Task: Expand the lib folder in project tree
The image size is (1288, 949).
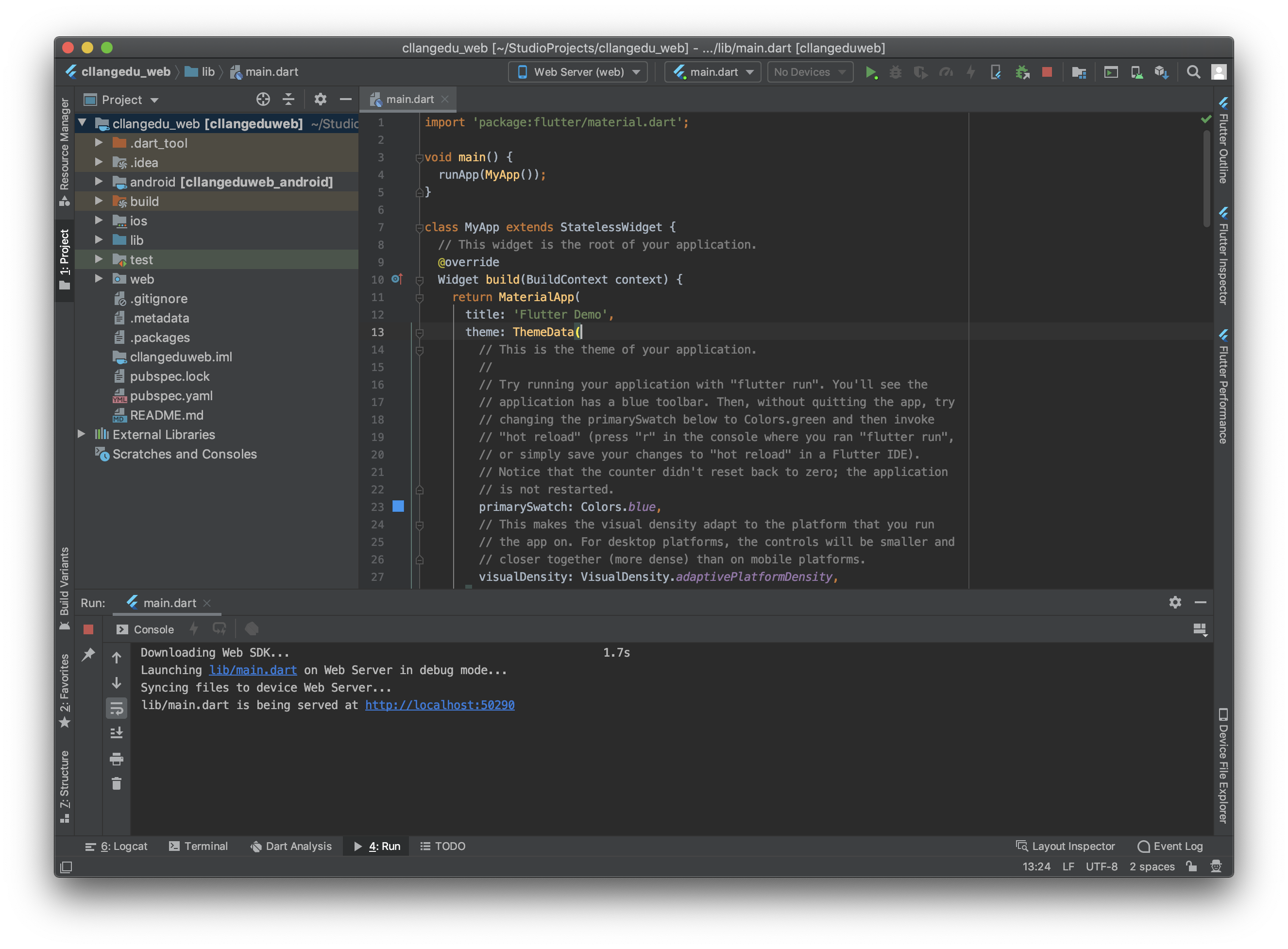Action: click(x=99, y=240)
